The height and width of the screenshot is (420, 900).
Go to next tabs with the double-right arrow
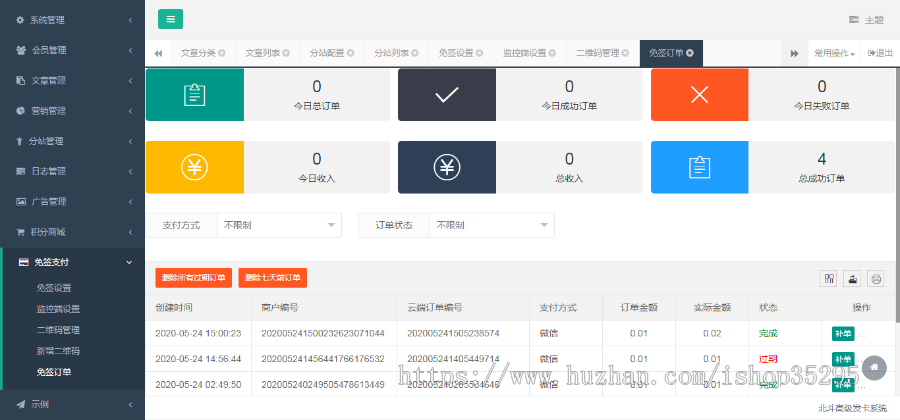click(794, 53)
